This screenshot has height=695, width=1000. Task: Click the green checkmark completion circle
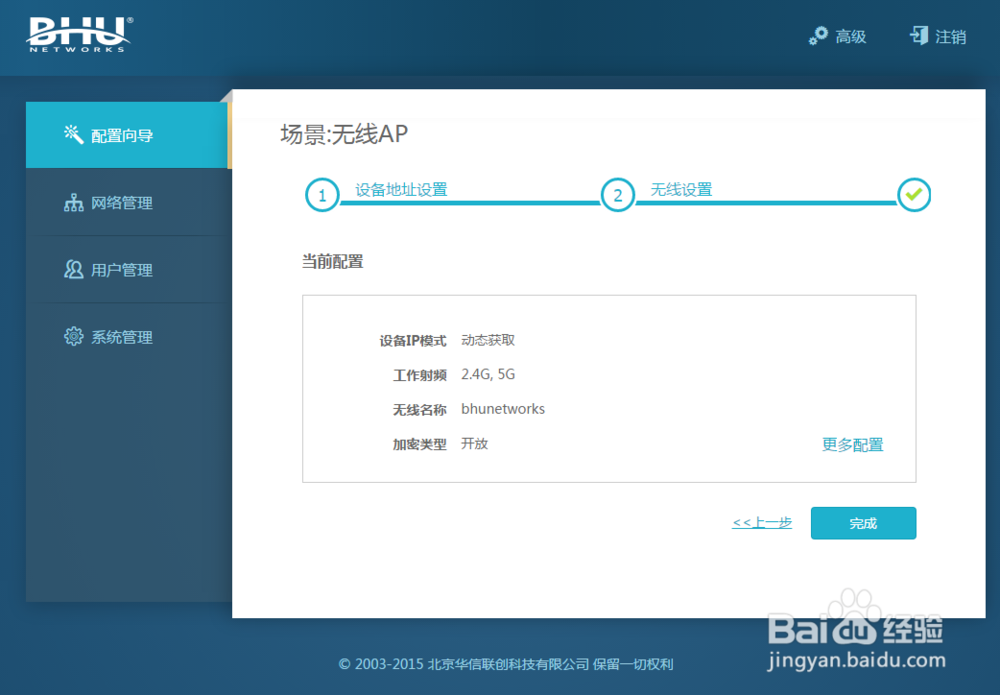click(914, 195)
